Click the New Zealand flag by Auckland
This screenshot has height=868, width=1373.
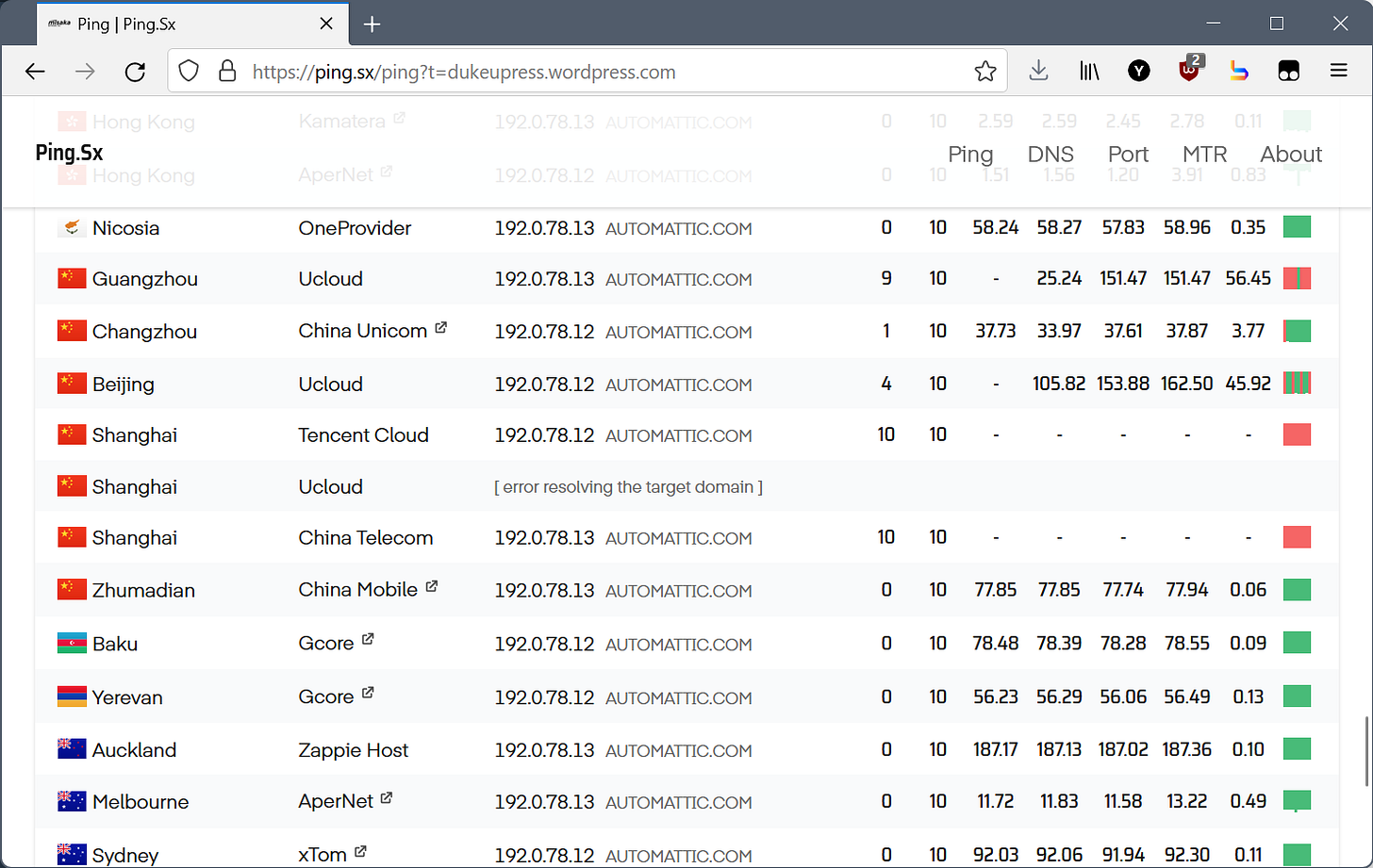[72, 750]
